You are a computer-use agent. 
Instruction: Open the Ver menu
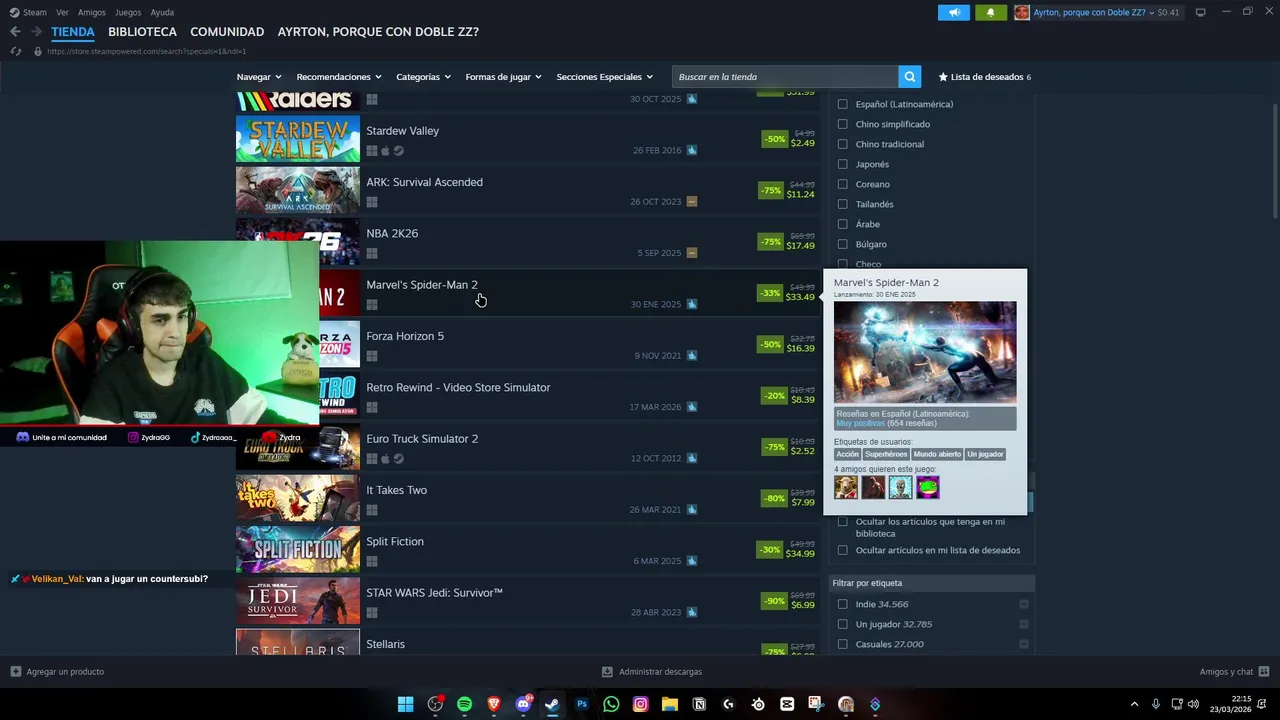(62, 13)
